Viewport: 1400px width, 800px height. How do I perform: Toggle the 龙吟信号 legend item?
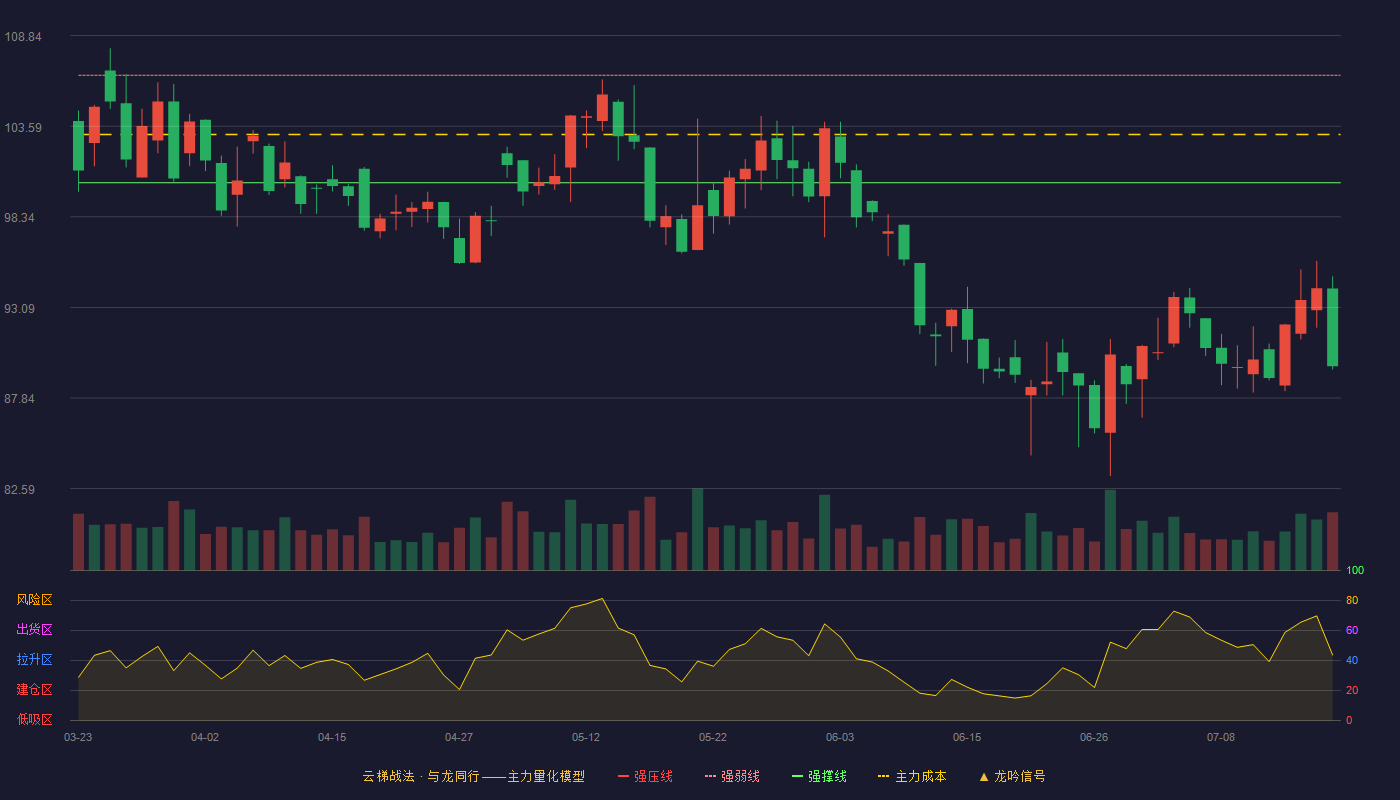point(1012,776)
